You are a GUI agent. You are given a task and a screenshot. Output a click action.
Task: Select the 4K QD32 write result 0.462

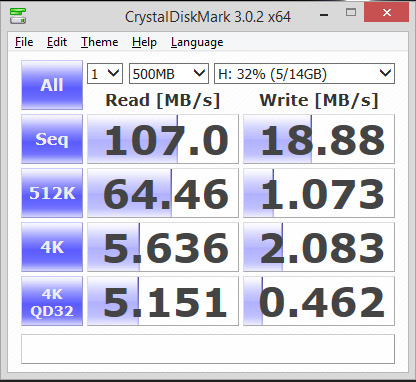coord(319,301)
